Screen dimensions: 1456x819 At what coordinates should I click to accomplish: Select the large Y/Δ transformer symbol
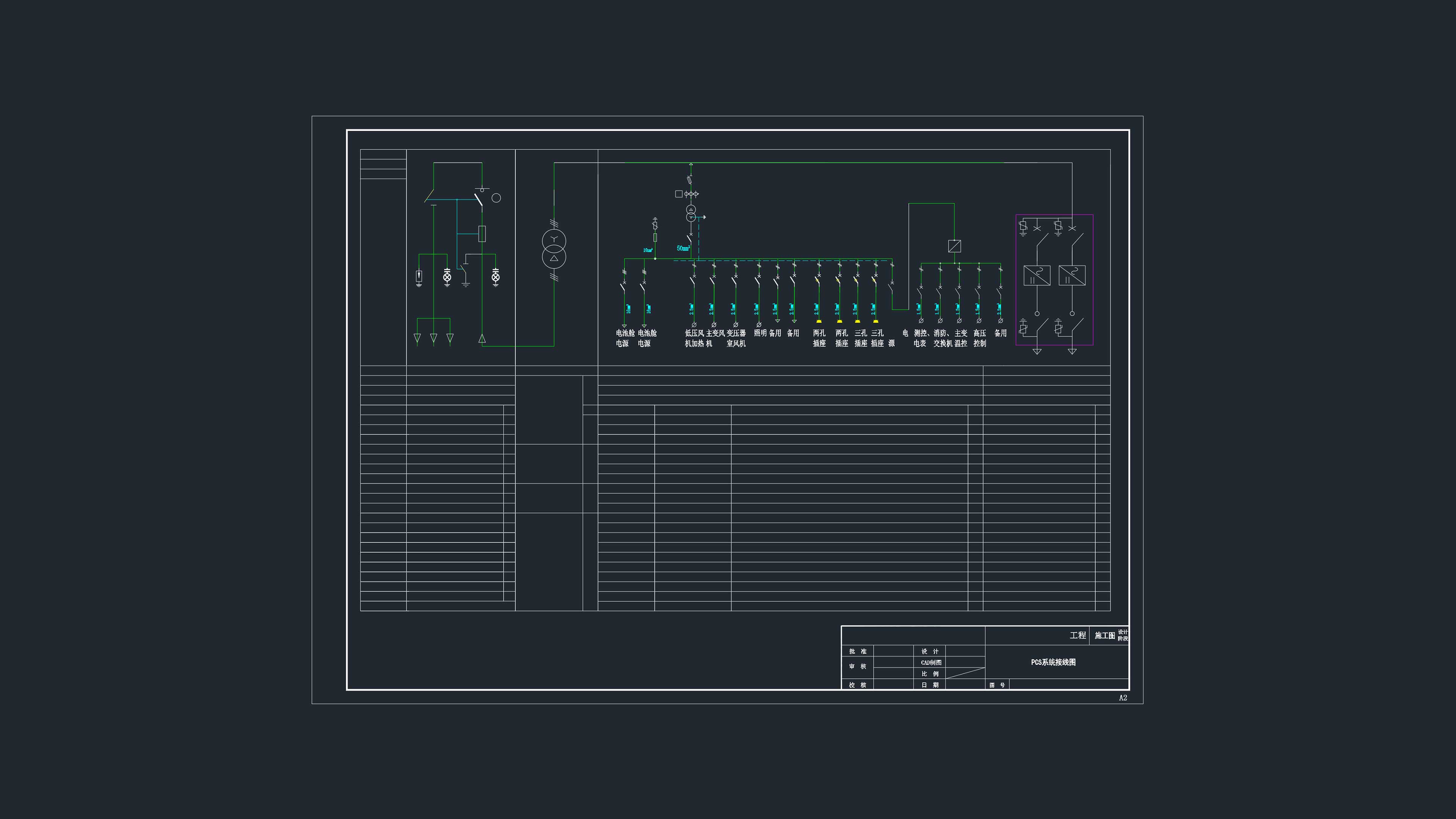point(554,249)
